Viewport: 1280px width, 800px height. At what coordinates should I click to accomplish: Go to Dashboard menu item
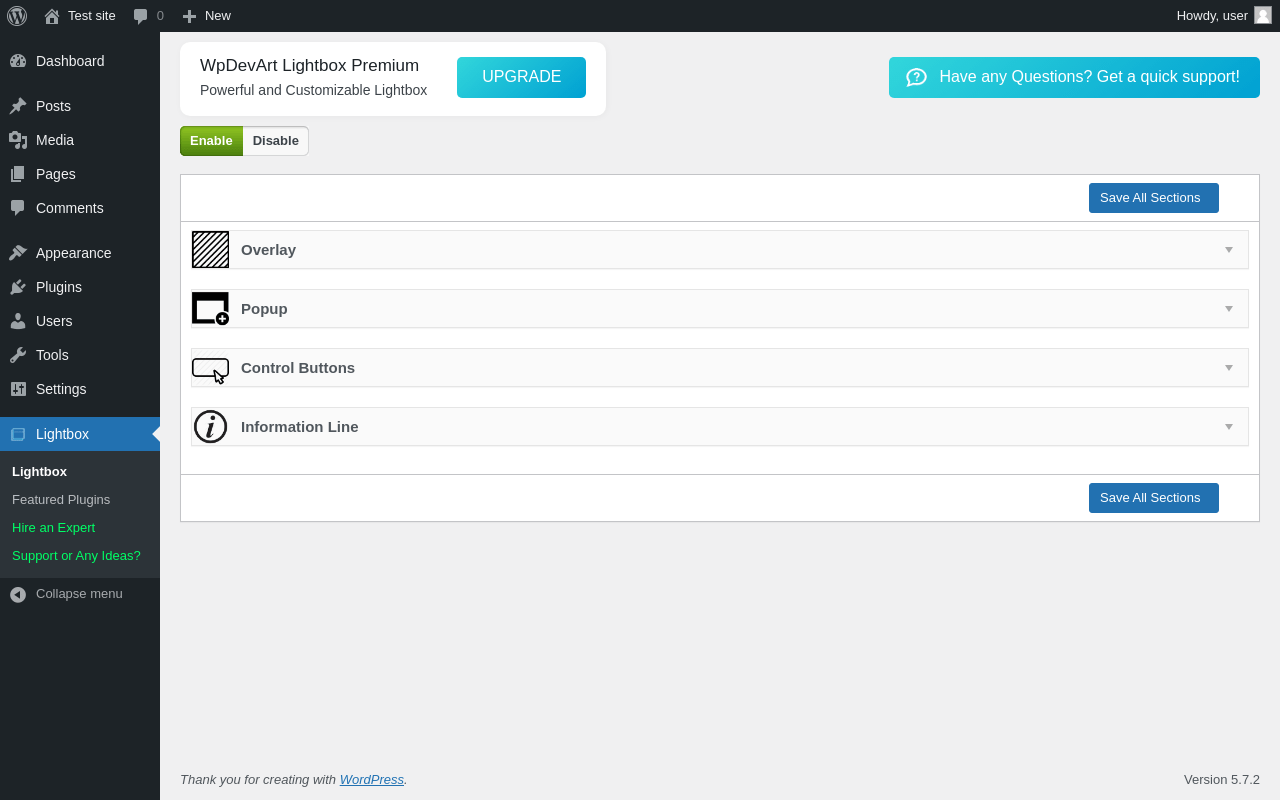[80, 61]
